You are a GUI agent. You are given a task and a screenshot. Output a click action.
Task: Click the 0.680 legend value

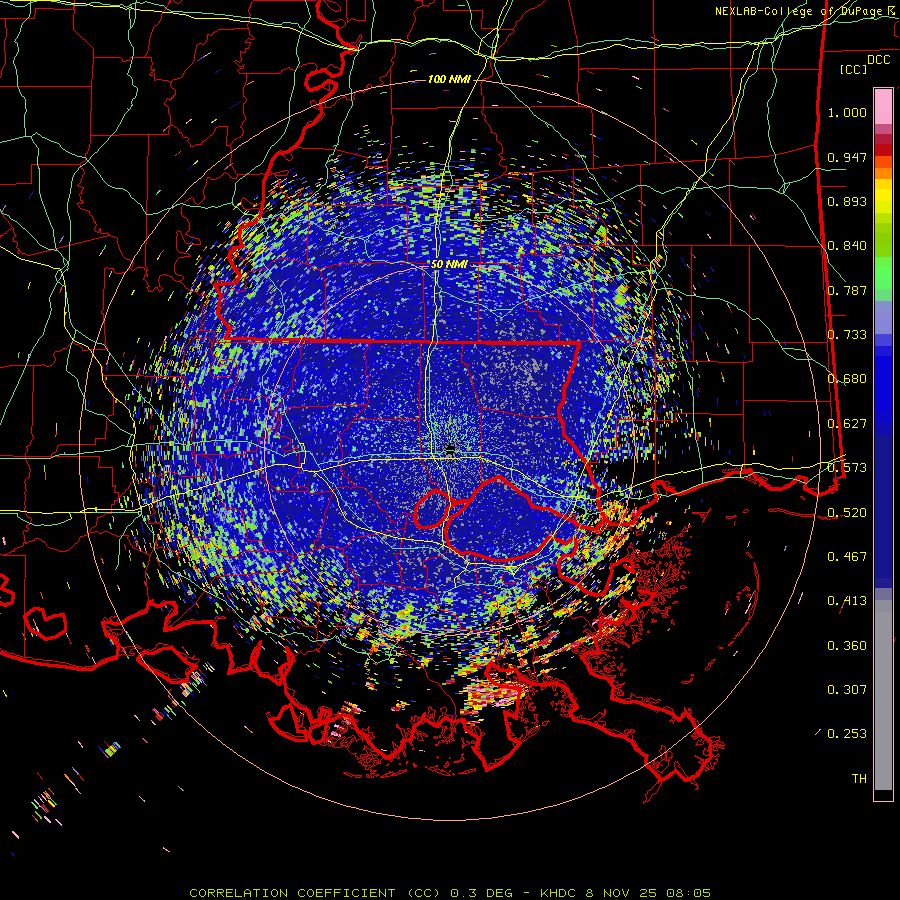click(847, 379)
